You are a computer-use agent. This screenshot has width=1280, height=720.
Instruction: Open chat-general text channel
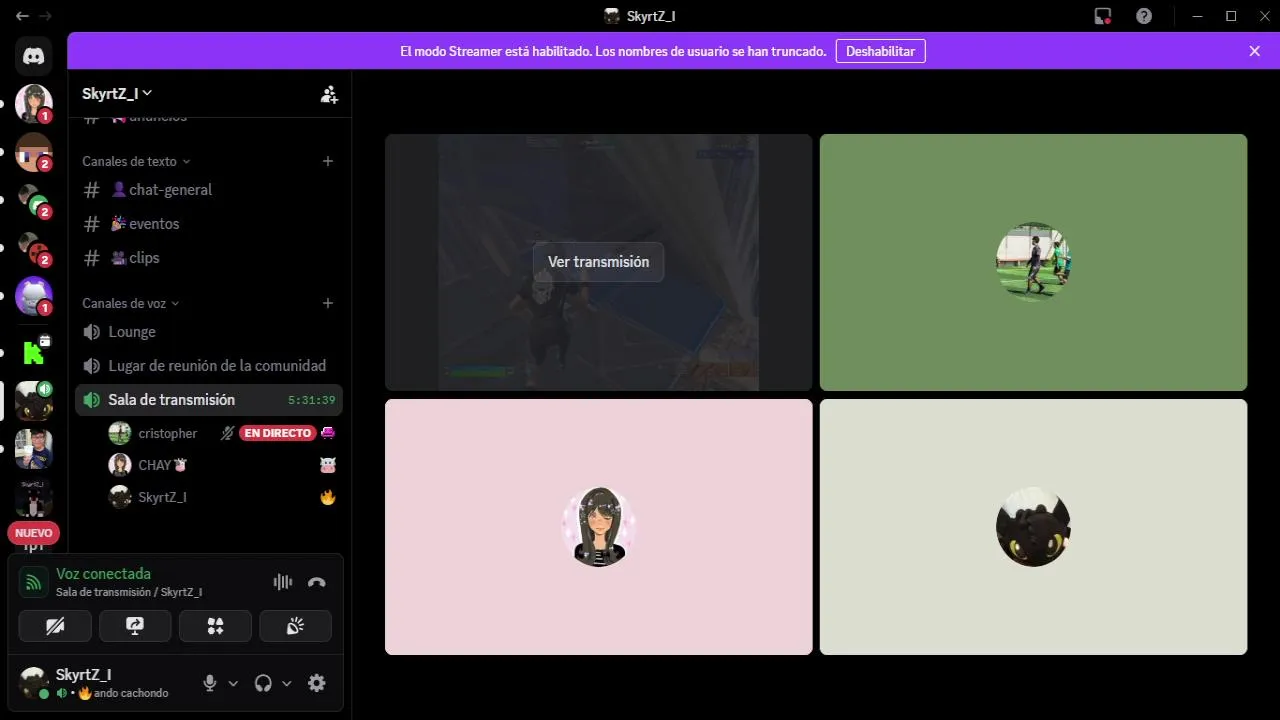[209, 190]
